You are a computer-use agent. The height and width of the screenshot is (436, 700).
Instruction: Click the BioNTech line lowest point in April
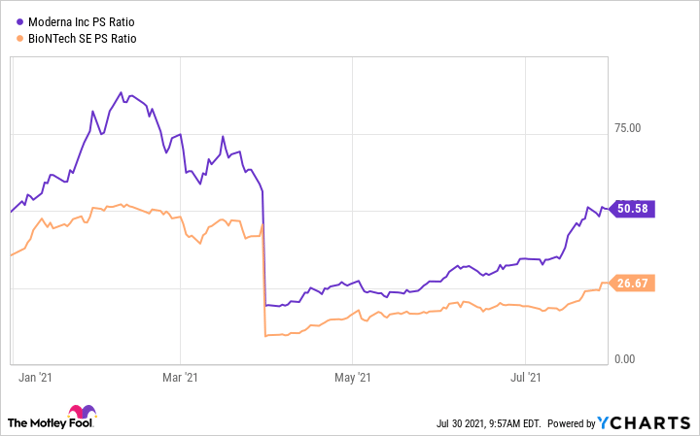pos(264,335)
